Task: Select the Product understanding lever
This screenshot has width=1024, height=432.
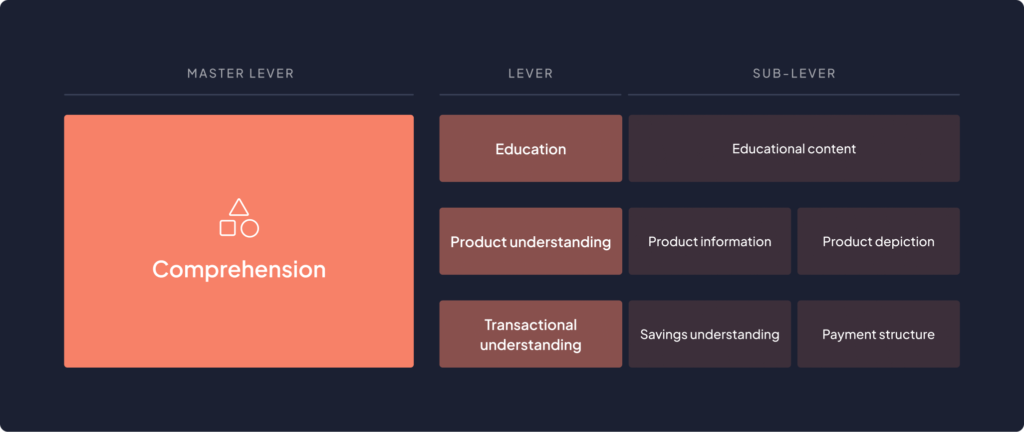Action: click(x=530, y=242)
